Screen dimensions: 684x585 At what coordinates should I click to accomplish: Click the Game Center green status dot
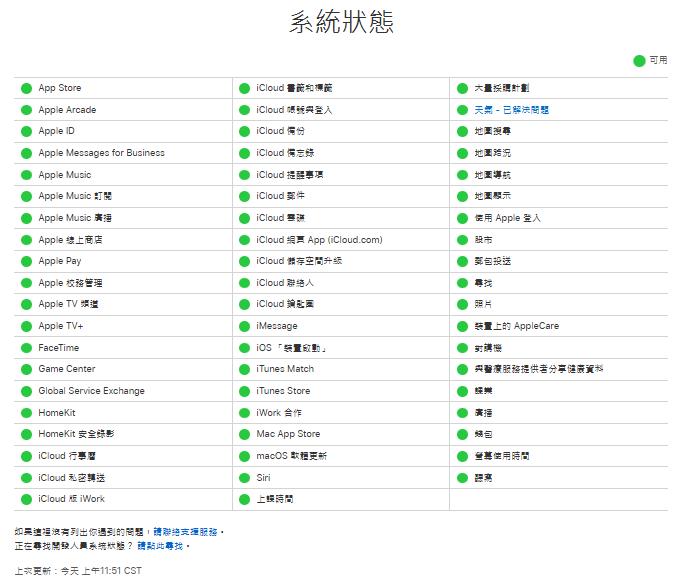[x=27, y=369]
